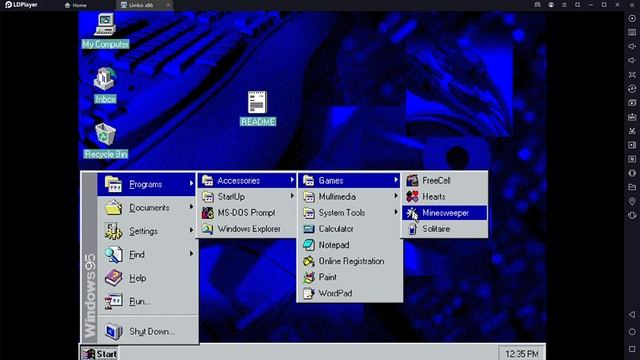Expand the System Tools submenu arrow
The image size is (640, 360).
pyautogui.click(x=396, y=212)
